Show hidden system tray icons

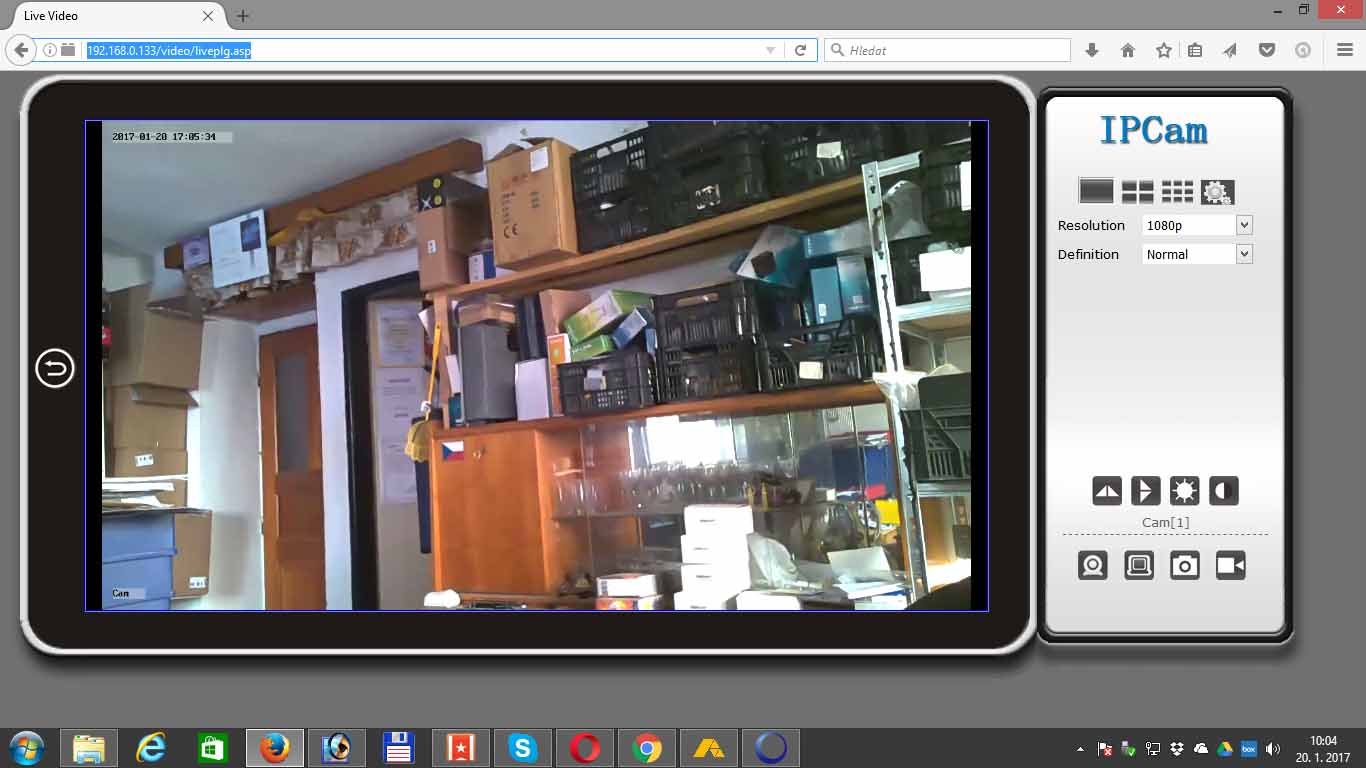coord(1080,748)
